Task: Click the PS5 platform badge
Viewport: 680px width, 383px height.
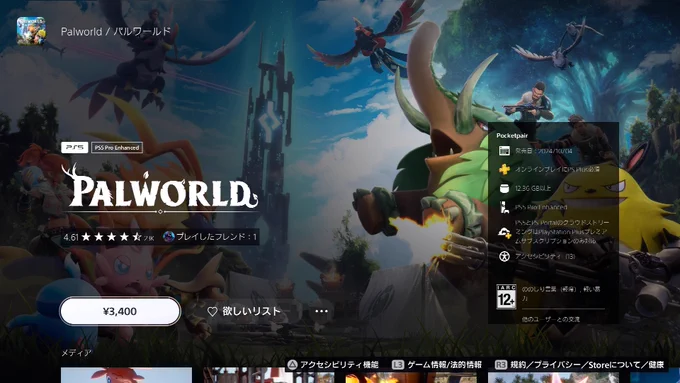Action: [74, 147]
